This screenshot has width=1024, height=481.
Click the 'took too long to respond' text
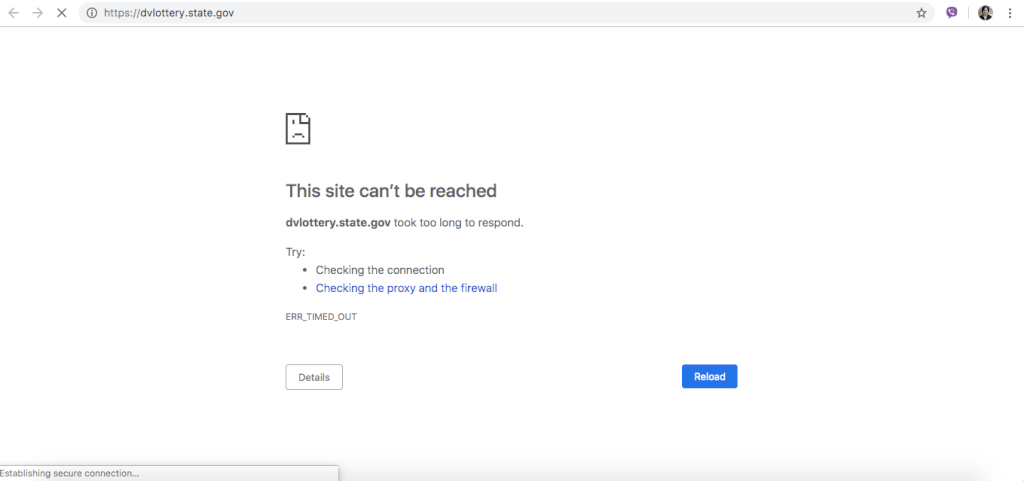[x=458, y=223]
